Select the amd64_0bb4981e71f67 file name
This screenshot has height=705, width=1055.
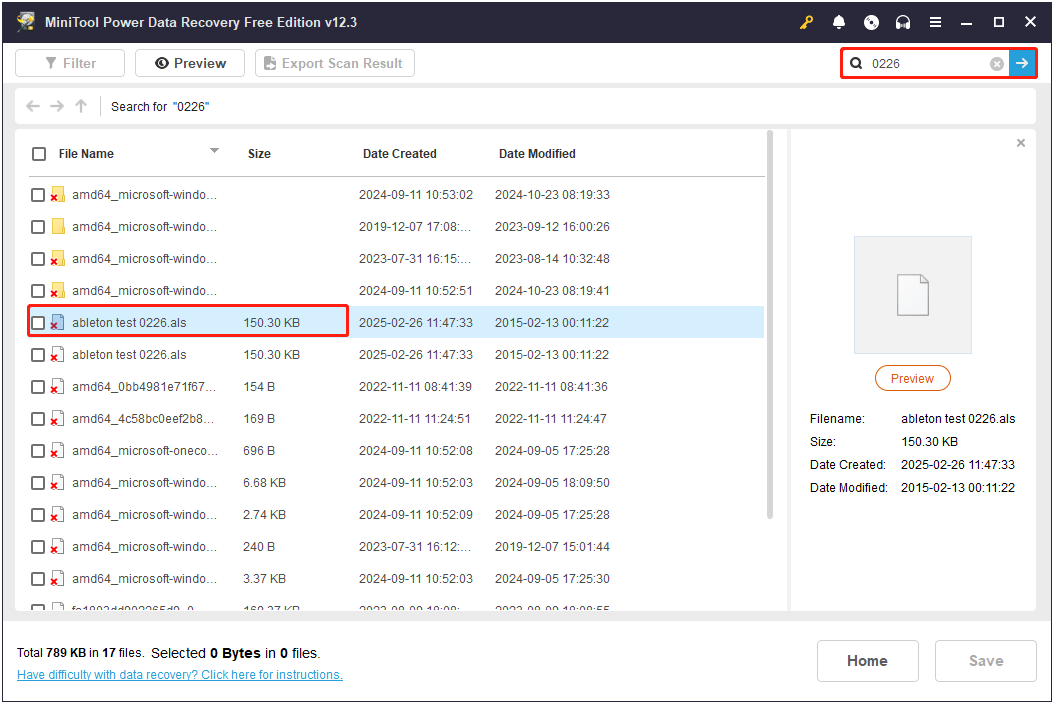click(144, 387)
